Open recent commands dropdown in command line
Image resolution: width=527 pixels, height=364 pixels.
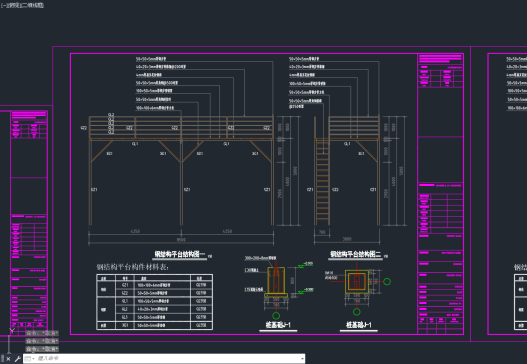(29, 359)
